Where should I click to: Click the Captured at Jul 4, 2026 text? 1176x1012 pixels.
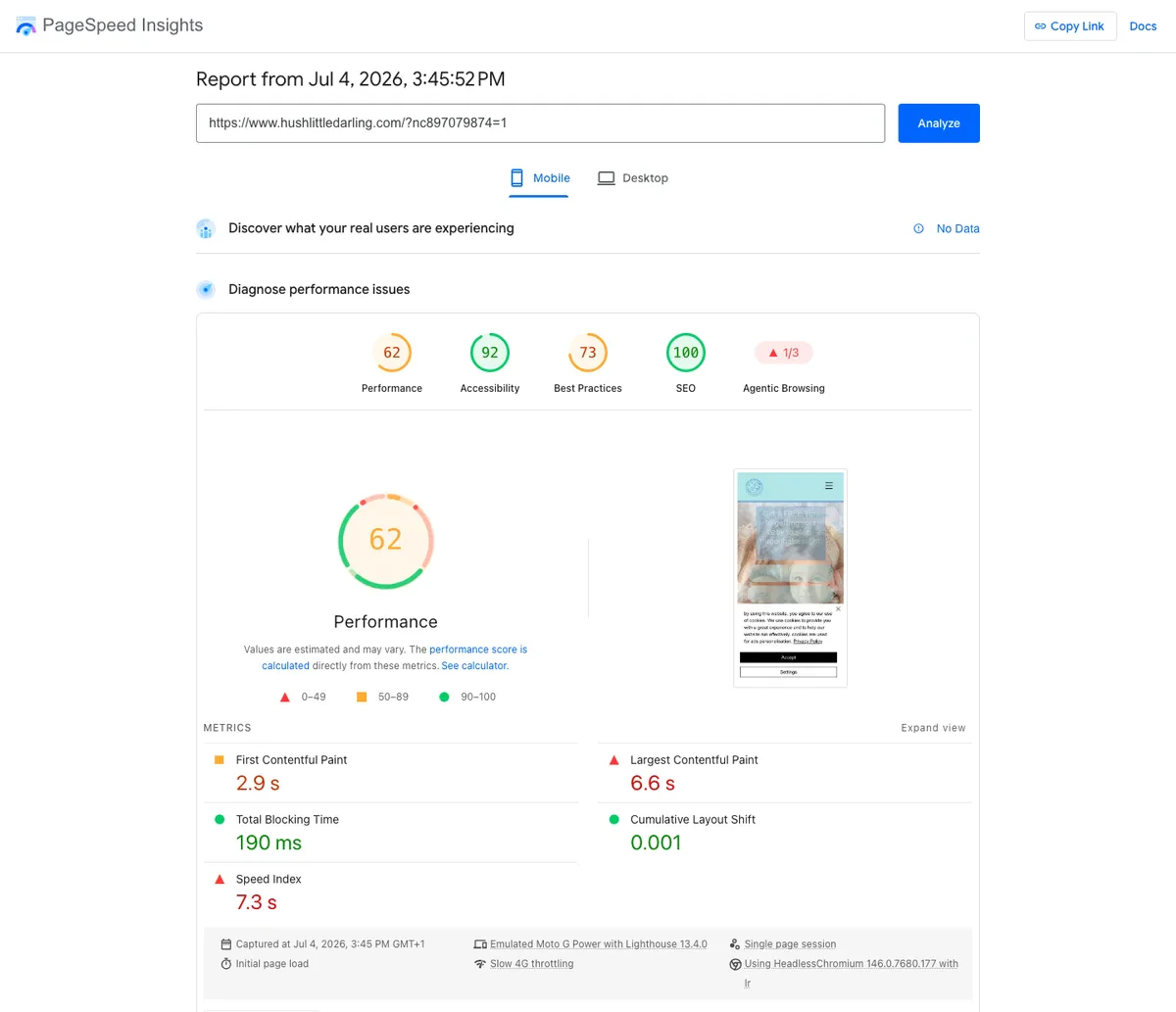click(330, 944)
